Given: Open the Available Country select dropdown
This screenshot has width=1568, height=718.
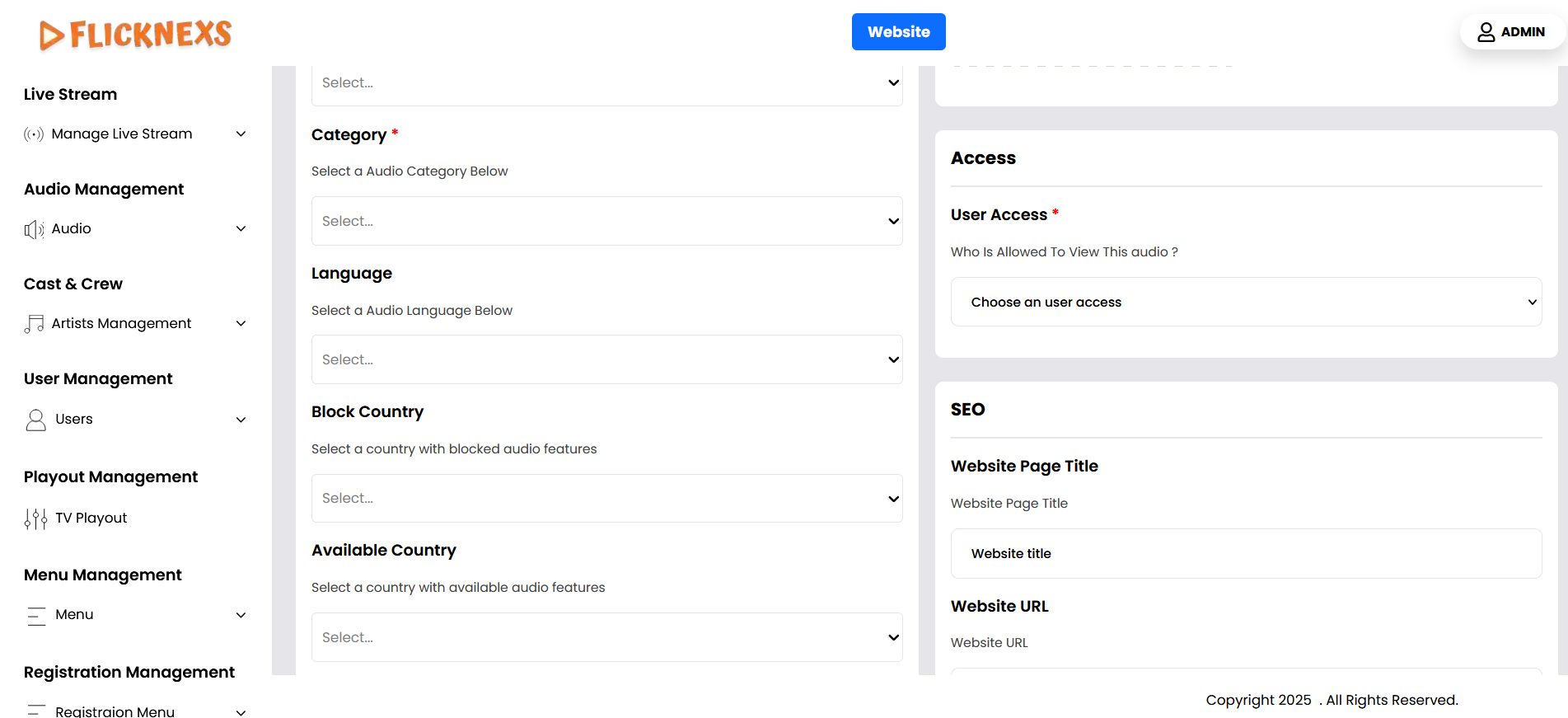Looking at the screenshot, I should [606, 637].
